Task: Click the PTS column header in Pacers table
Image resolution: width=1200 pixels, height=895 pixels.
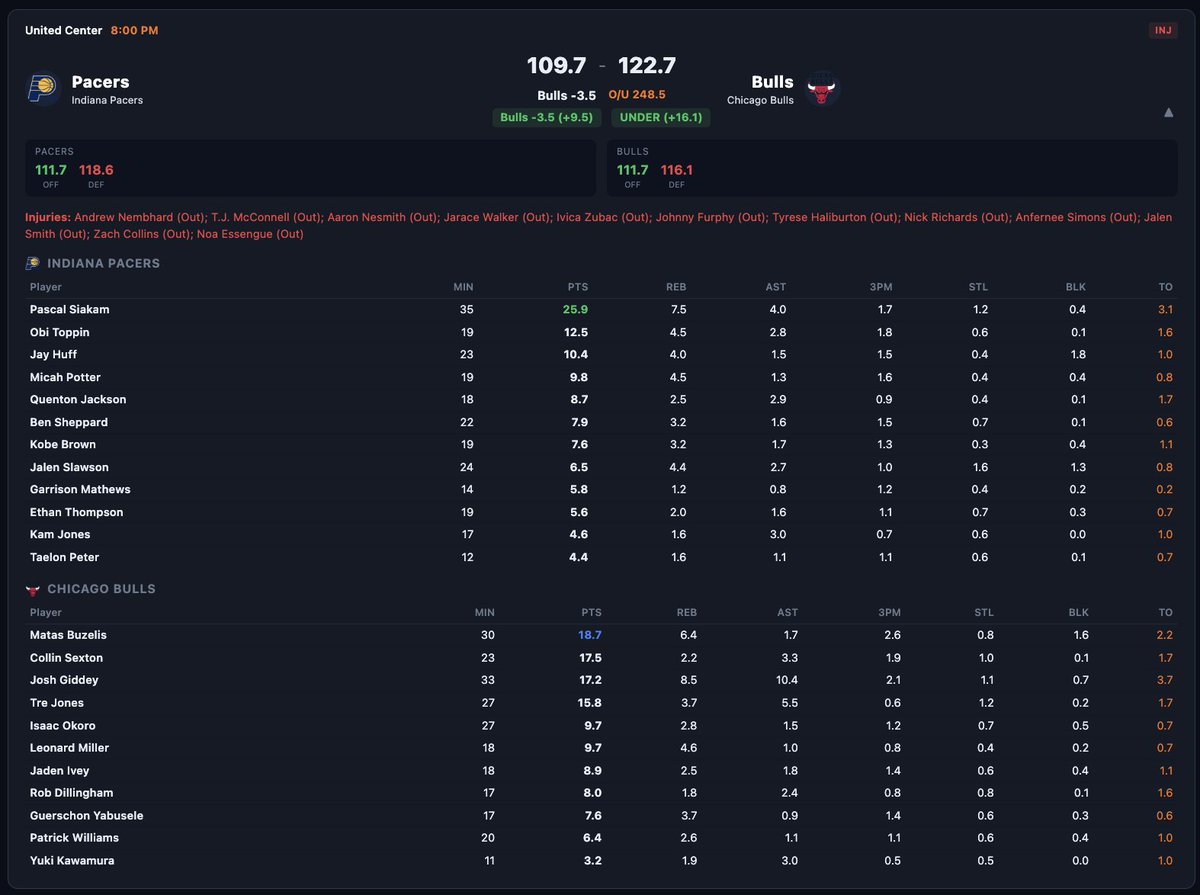Action: pyautogui.click(x=577, y=287)
